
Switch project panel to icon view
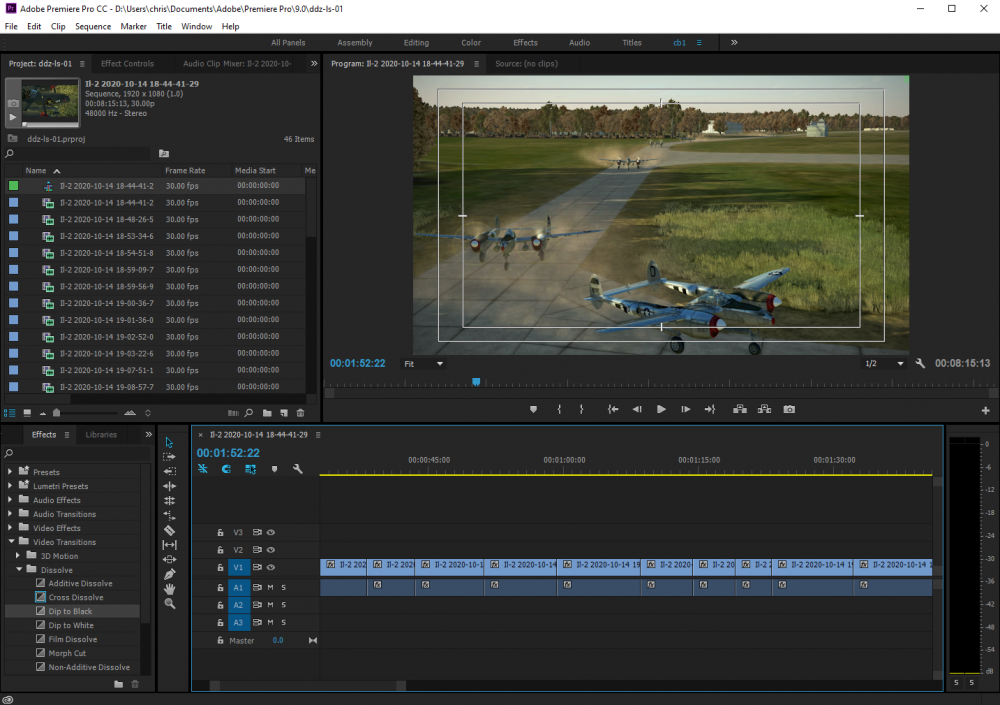tap(25, 413)
